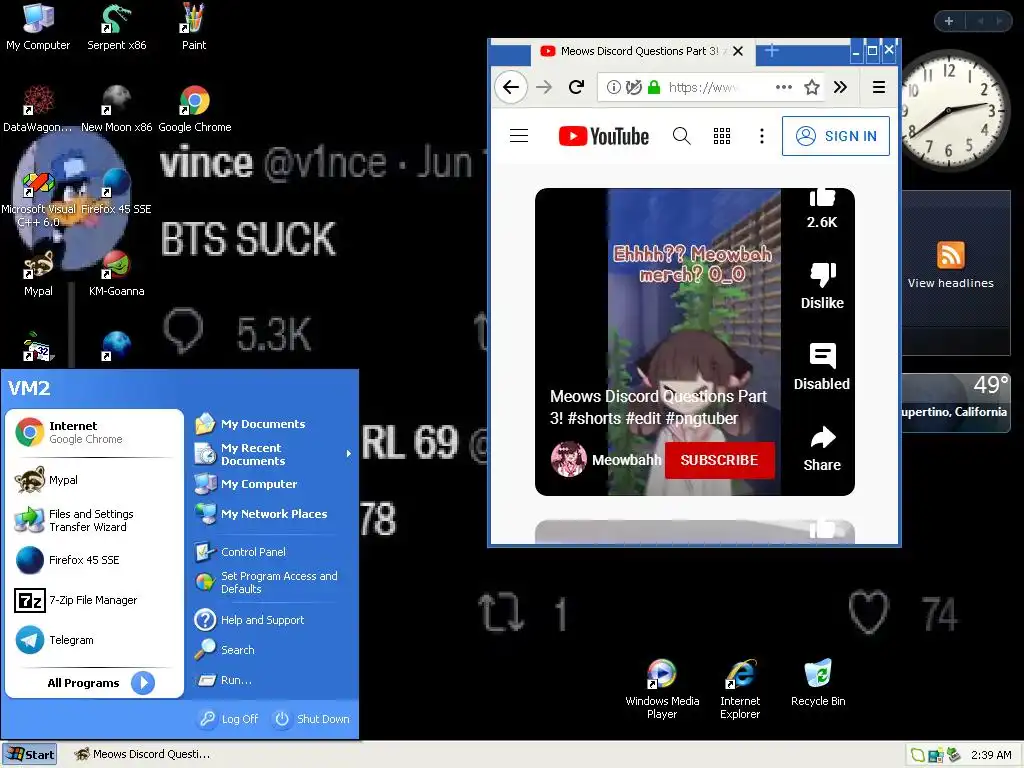Launch Firefox 45 SSE from Start menu
The height and width of the screenshot is (768, 1024).
click(95, 560)
